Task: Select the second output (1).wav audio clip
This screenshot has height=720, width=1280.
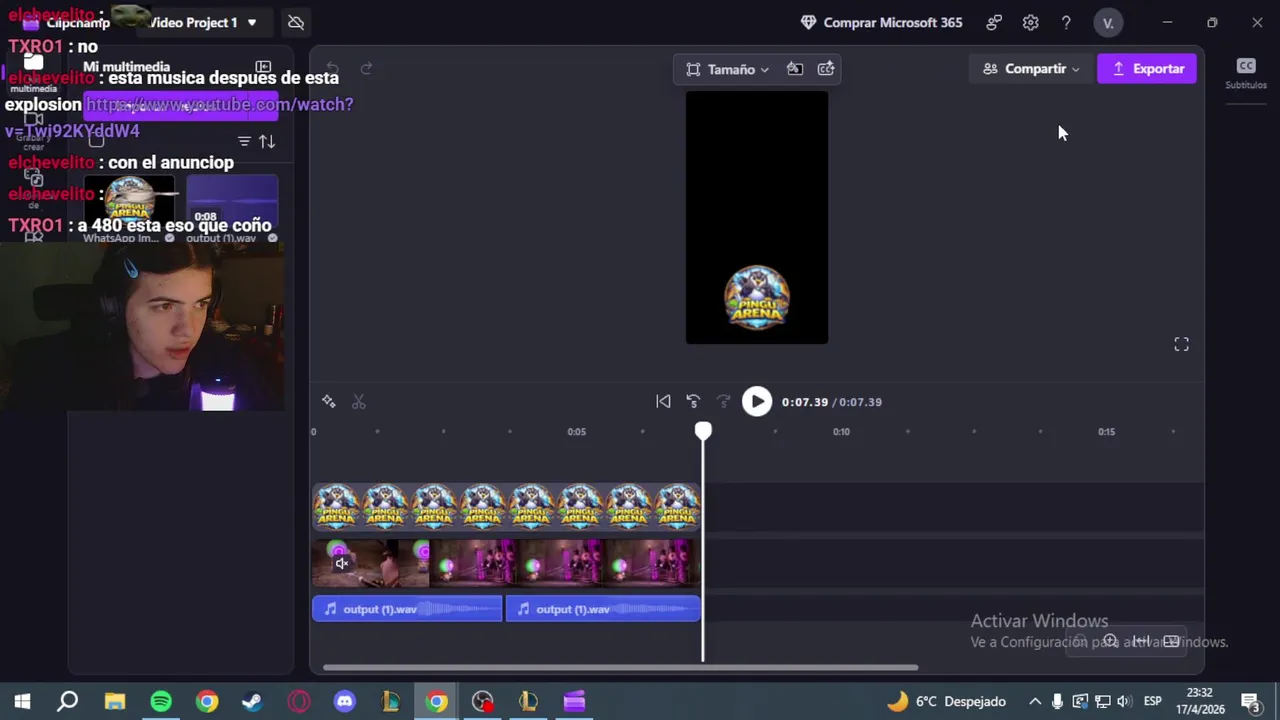Action: [x=603, y=609]
